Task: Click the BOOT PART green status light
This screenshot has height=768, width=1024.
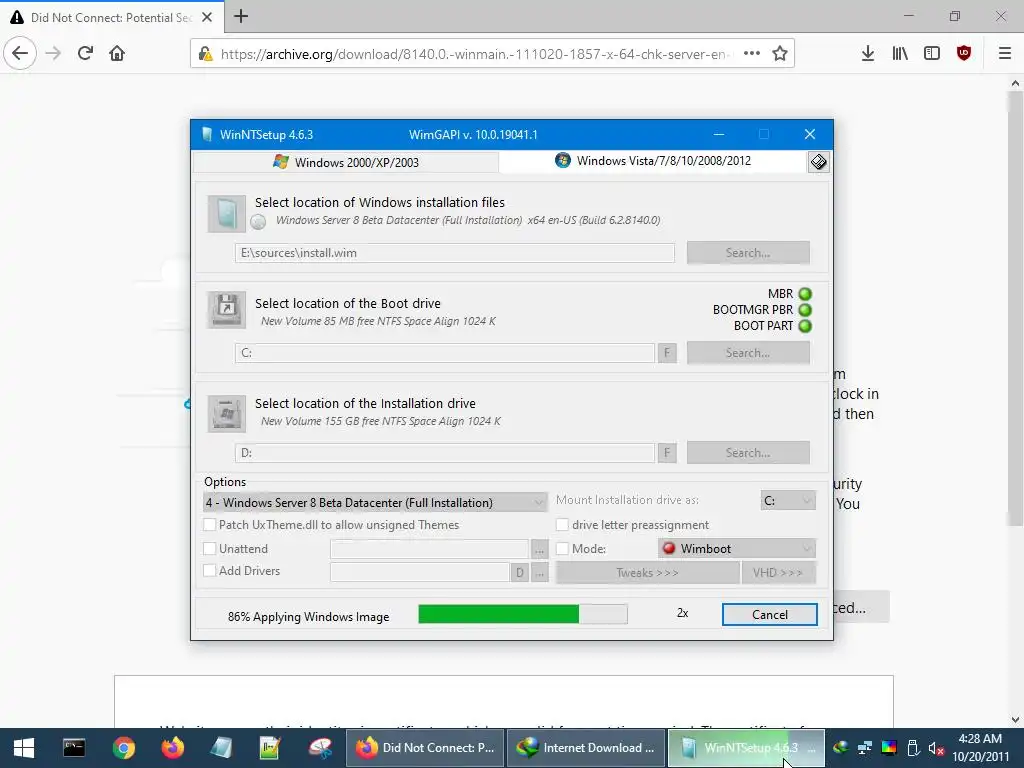Action: point(805,326)
